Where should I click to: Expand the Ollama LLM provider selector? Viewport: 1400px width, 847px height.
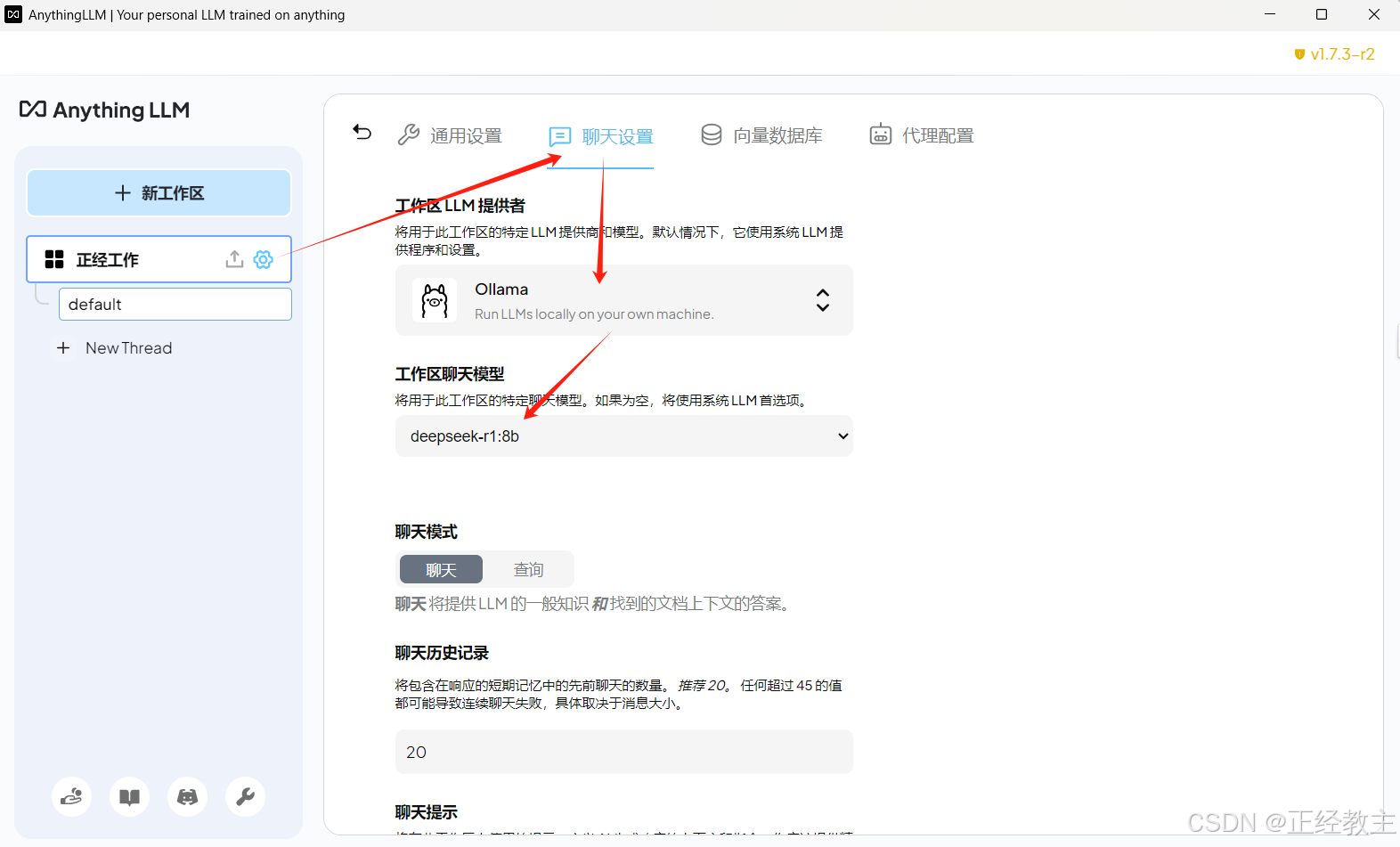click(624, 300)
